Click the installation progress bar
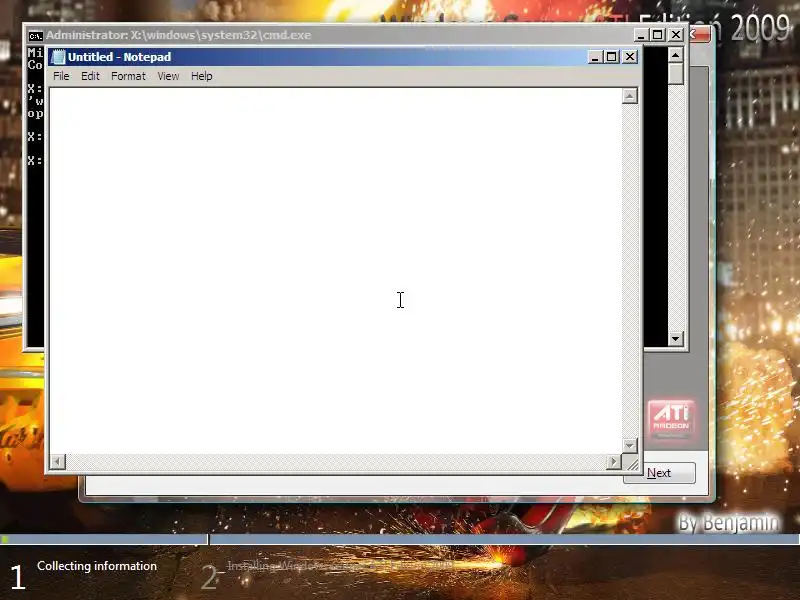Screen dimensions: 800x600 400,539
